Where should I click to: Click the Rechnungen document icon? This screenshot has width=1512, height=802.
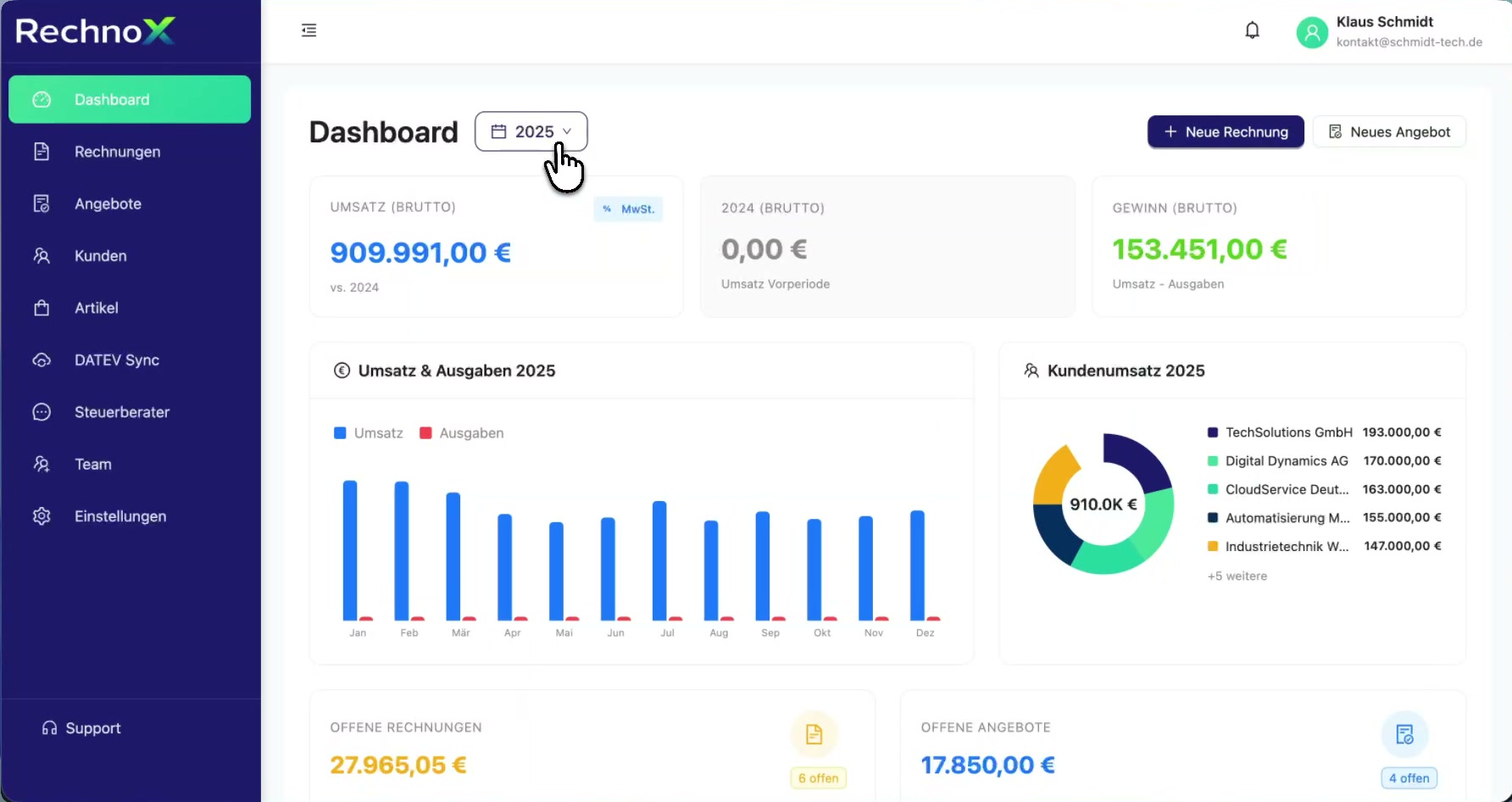pyautogui.click(x=42, y=152)
